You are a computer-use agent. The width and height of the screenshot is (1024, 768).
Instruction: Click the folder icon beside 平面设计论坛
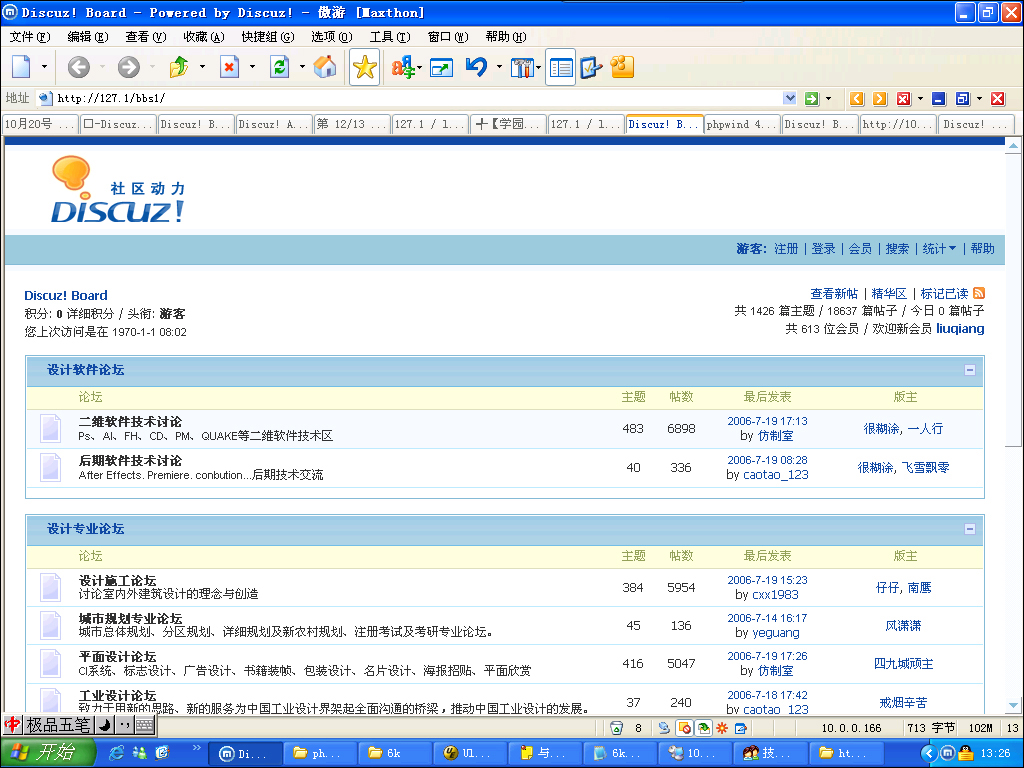pos(50,664)
